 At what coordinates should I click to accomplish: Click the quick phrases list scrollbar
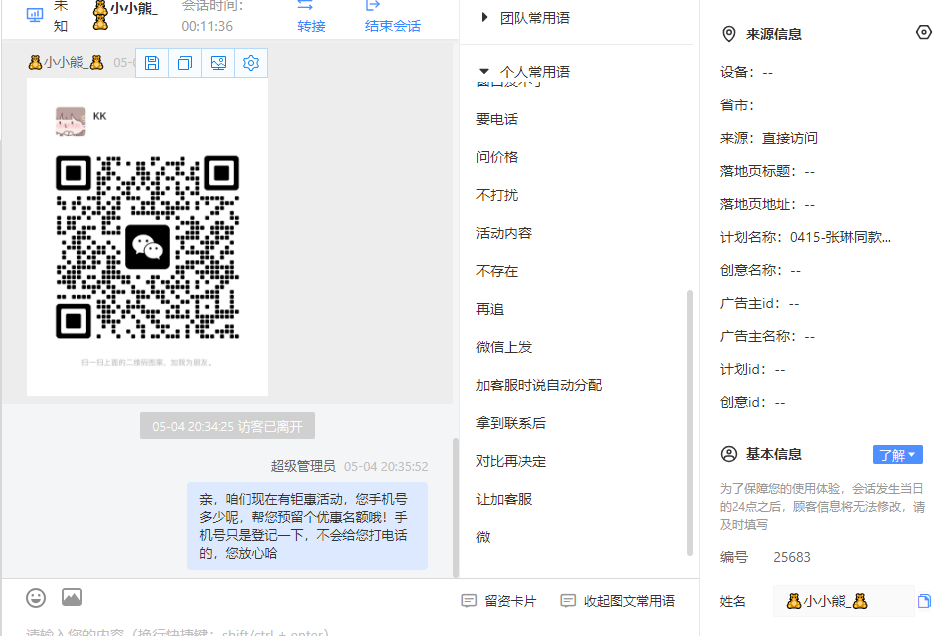(x=689, y=423)
